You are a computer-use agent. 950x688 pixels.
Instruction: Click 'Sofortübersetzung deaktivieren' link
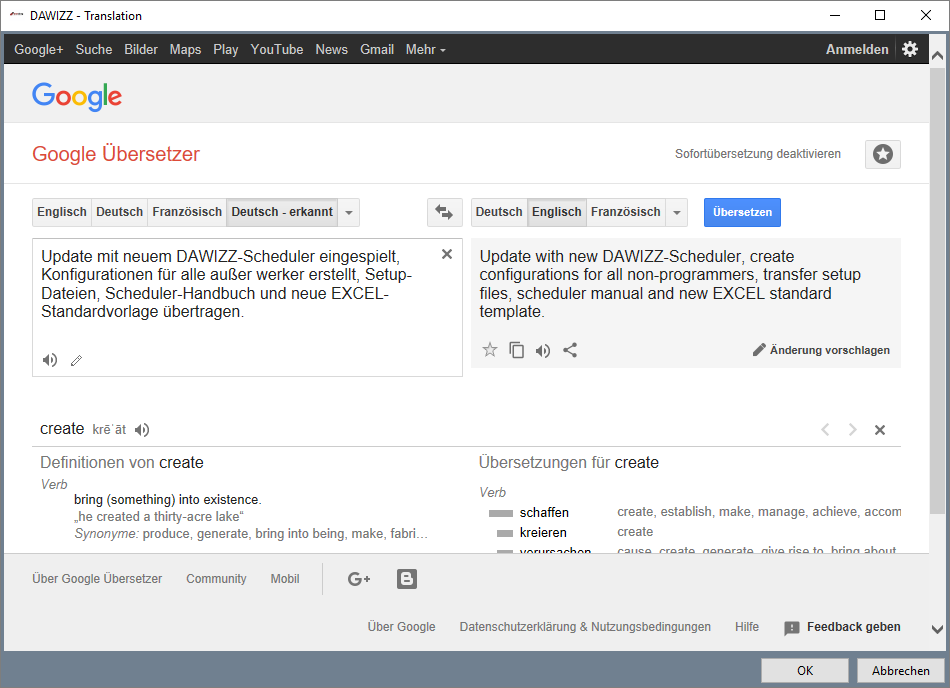coord(758,154)
